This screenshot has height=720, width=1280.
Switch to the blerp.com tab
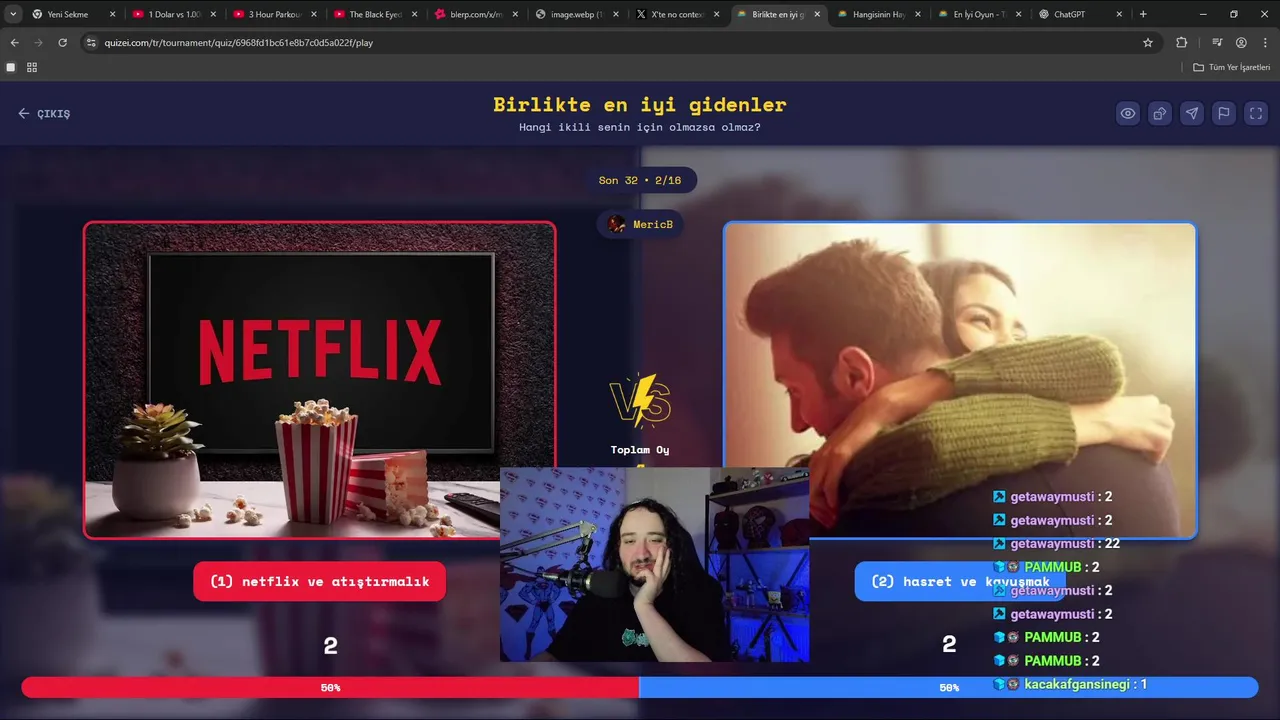click(475, 14)
